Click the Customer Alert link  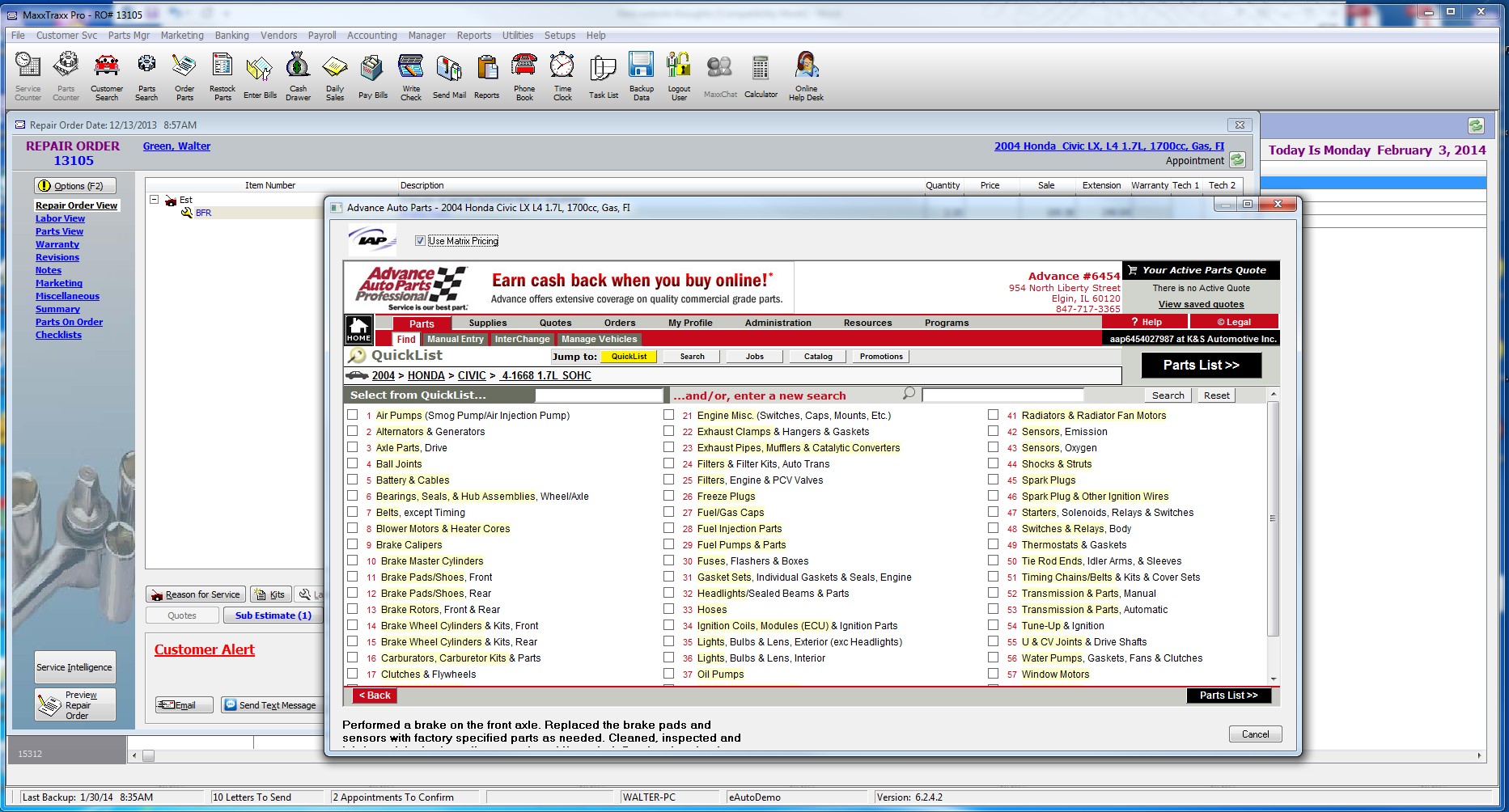(204, 649)
